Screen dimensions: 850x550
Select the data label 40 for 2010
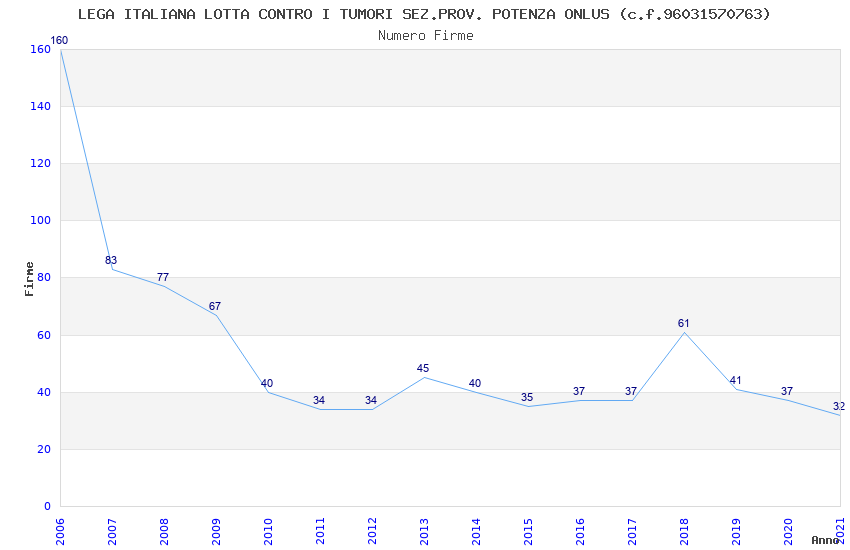coord(267,383)
